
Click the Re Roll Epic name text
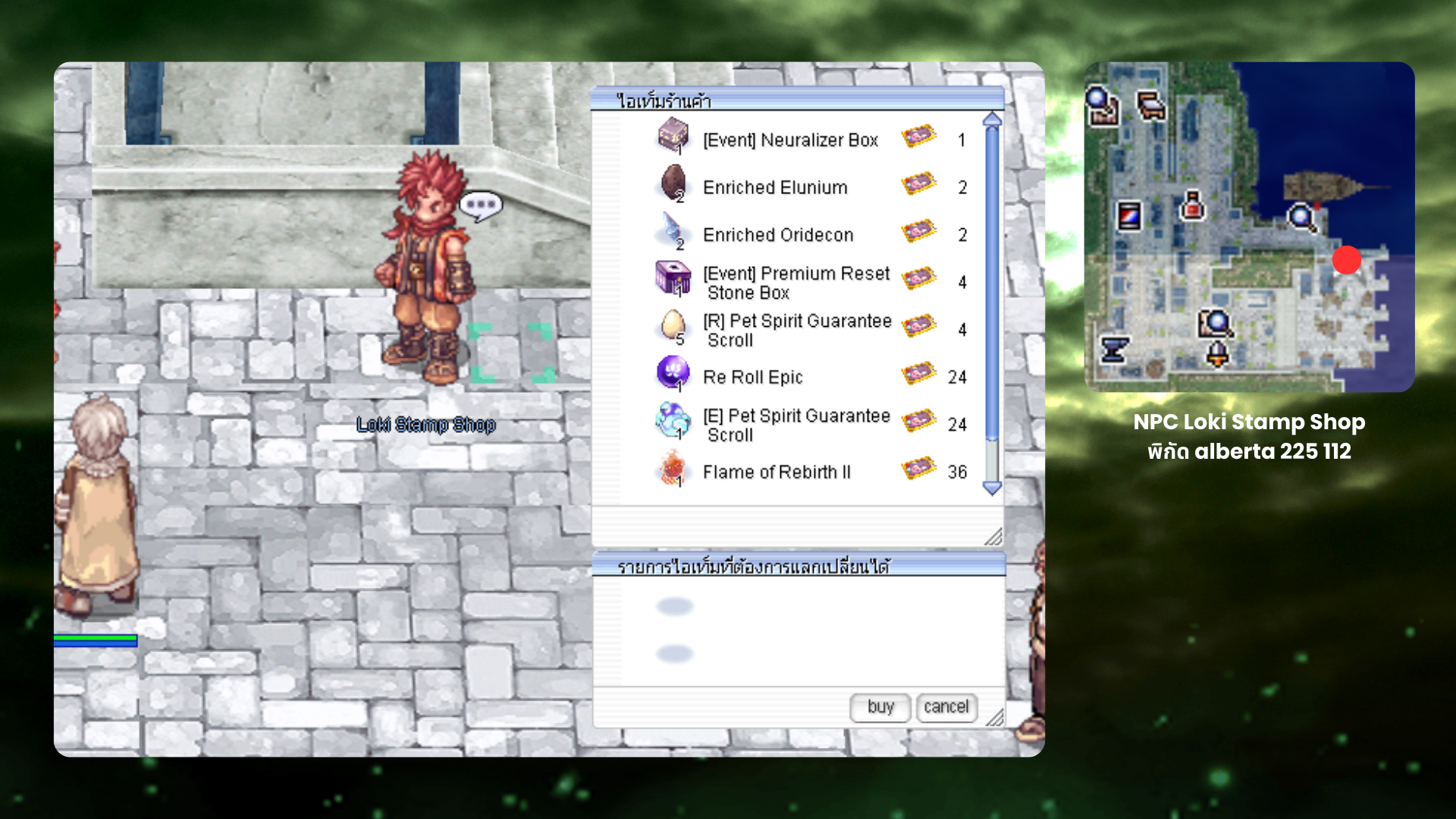coord(752,377)
